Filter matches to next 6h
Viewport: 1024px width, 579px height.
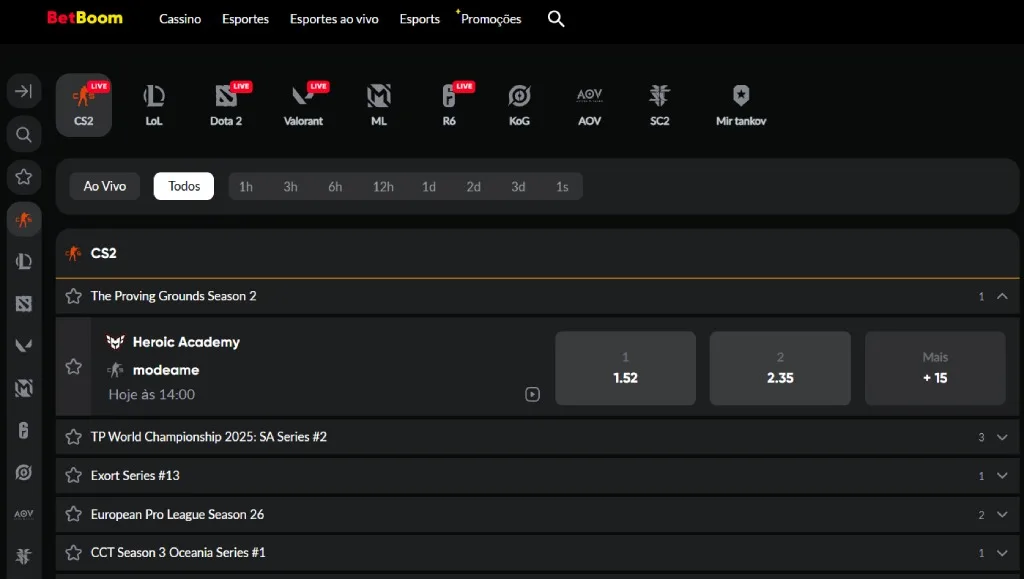(335, 187)
